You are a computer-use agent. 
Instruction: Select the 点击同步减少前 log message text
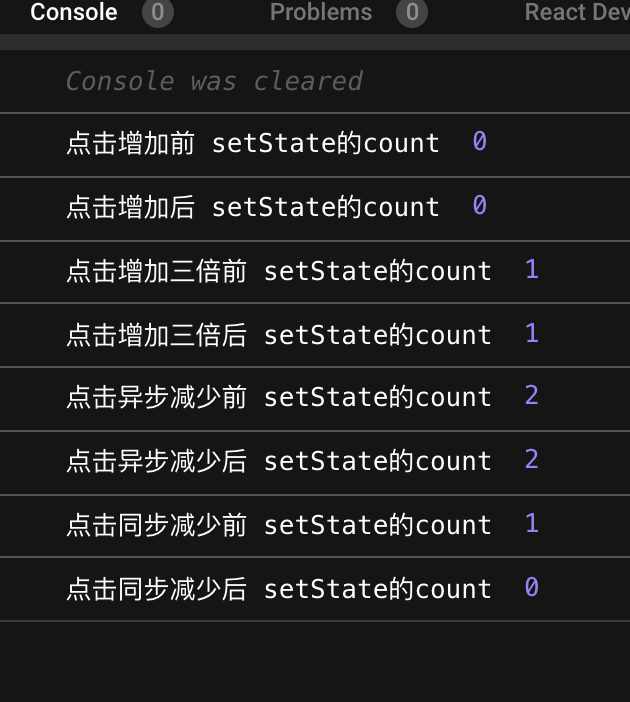(278, 525)
